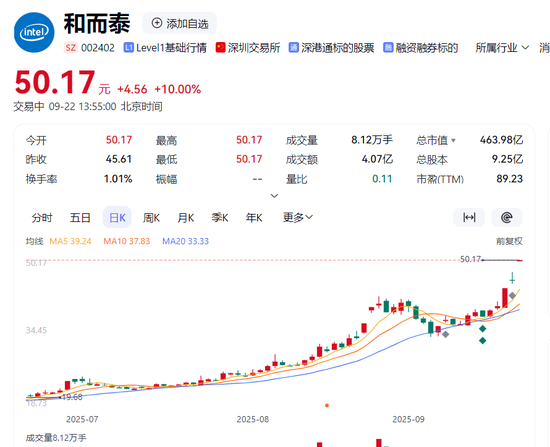This screenshot has width=550, height=447.
Task: Click the 成交额 value 4.07亿
Action: coord(377,159)
